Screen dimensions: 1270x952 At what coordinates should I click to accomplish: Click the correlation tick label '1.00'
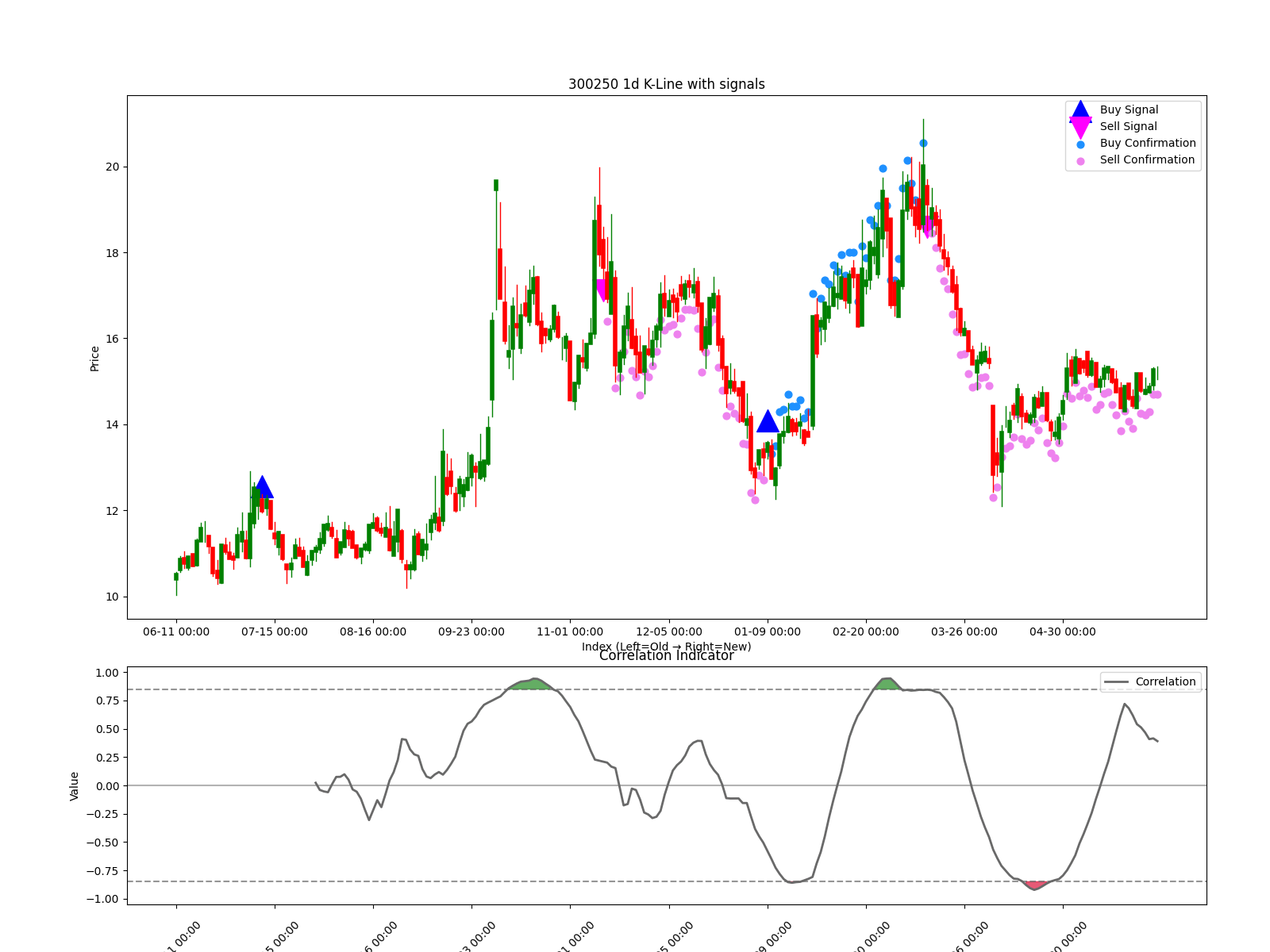click(107, 673)
